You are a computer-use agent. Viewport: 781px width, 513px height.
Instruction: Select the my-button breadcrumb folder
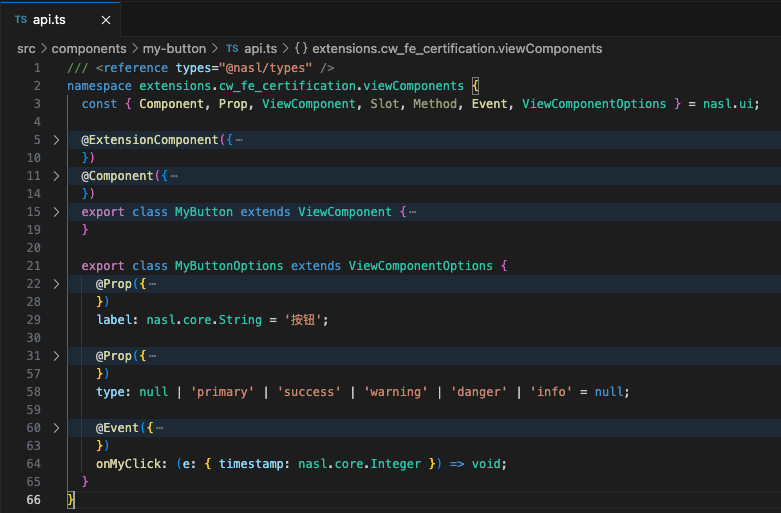coord(173,48)
